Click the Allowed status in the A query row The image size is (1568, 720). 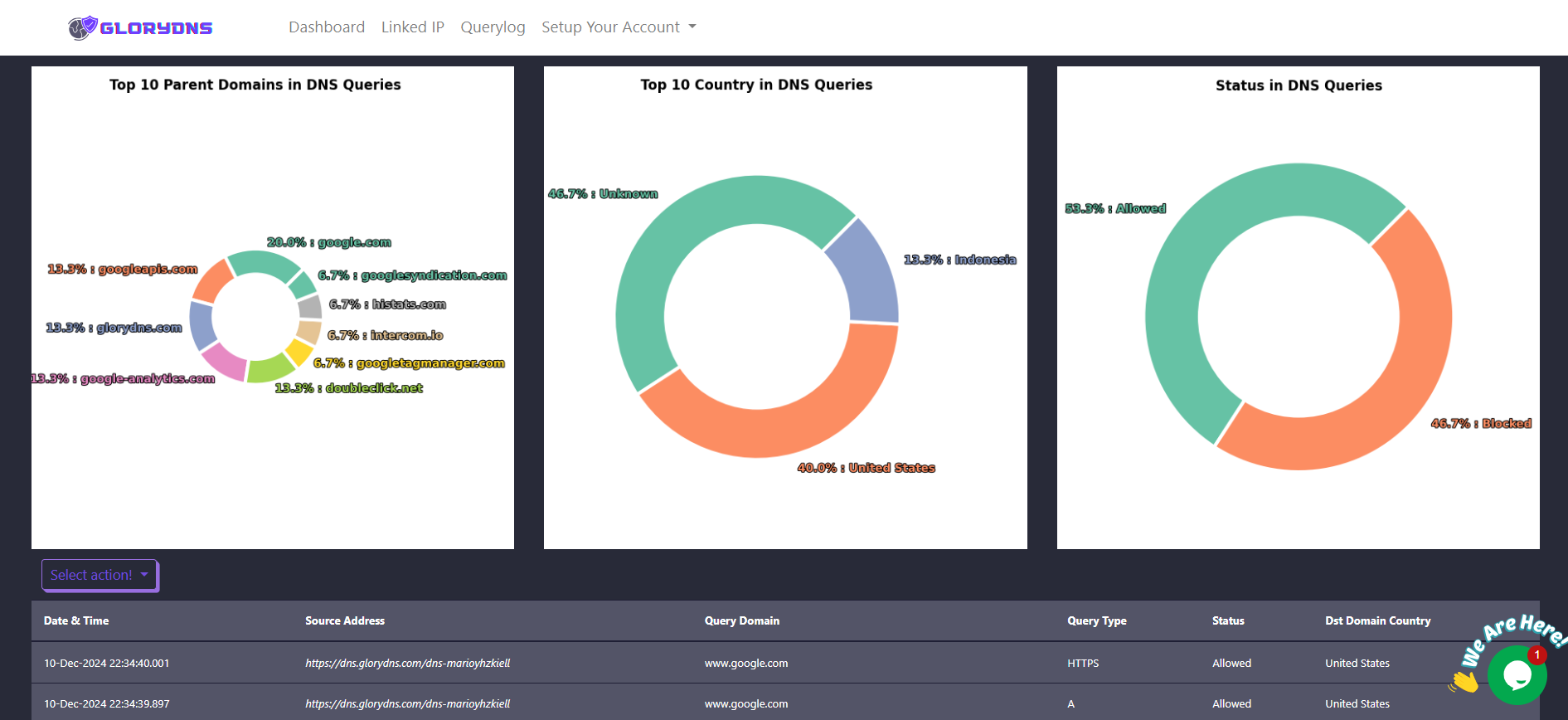(1231, 704)
